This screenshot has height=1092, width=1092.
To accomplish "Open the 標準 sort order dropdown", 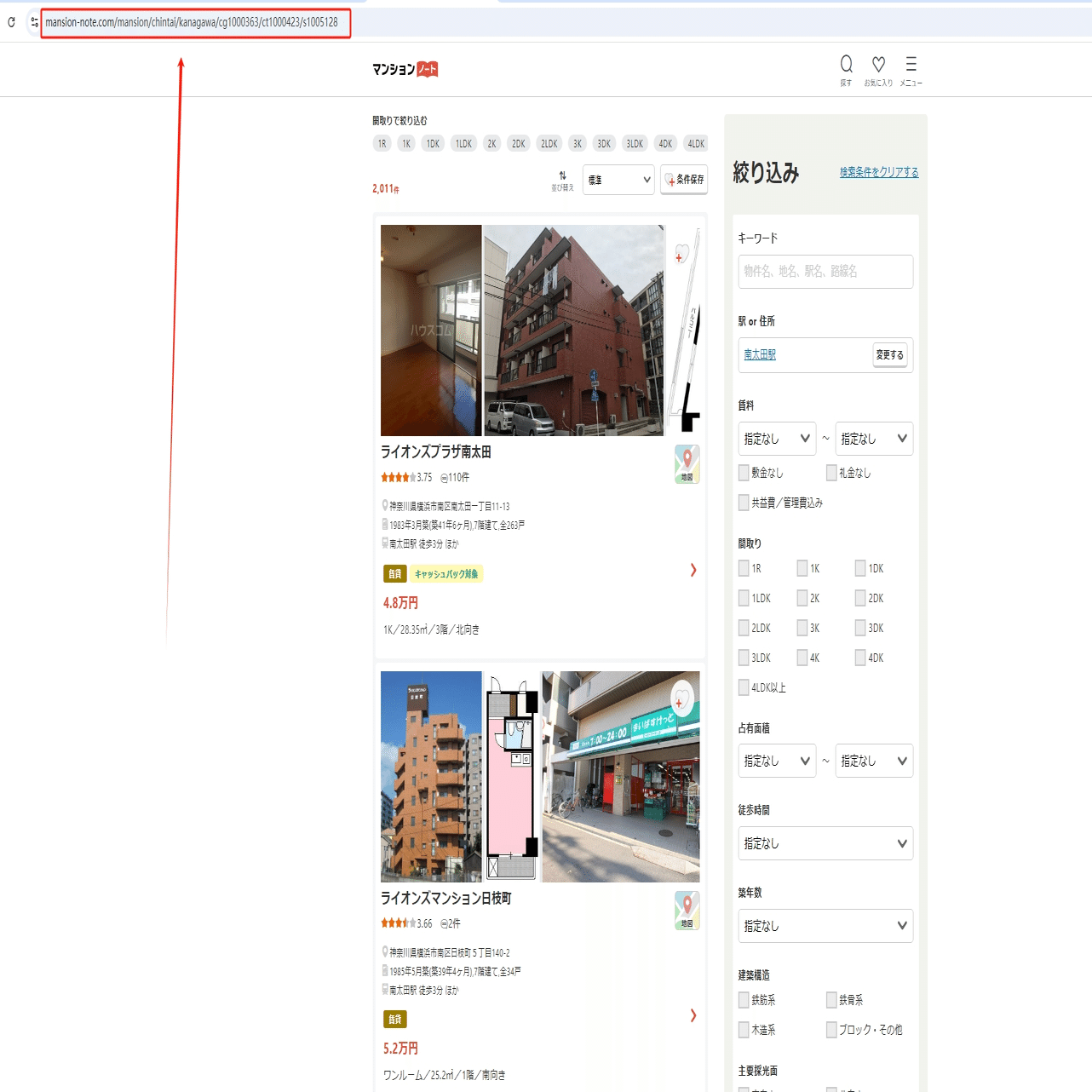I will [x=618, y=180].
